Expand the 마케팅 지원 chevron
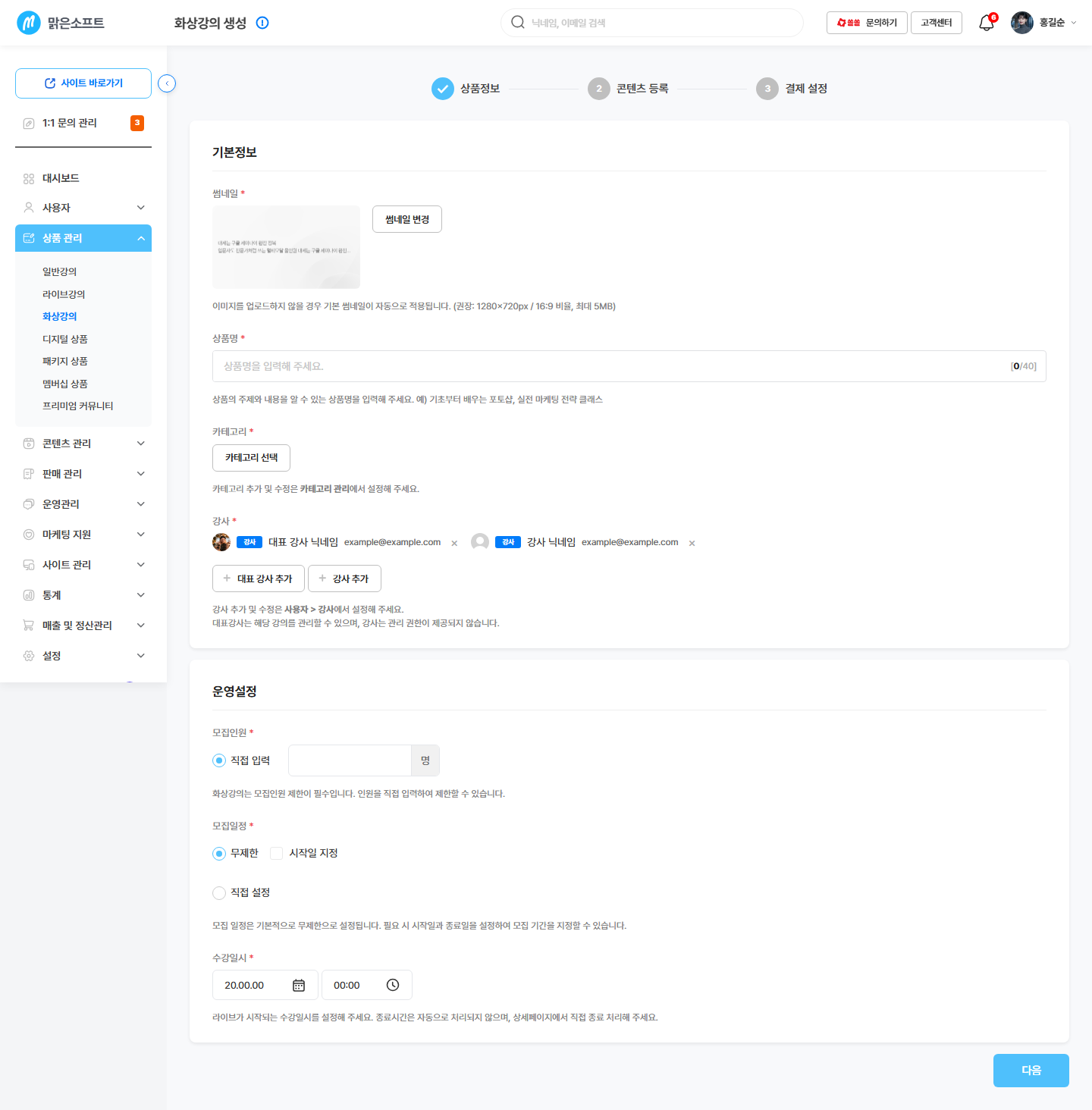Viewport: 1092px width, 1110px height. [x=141, y=535]
